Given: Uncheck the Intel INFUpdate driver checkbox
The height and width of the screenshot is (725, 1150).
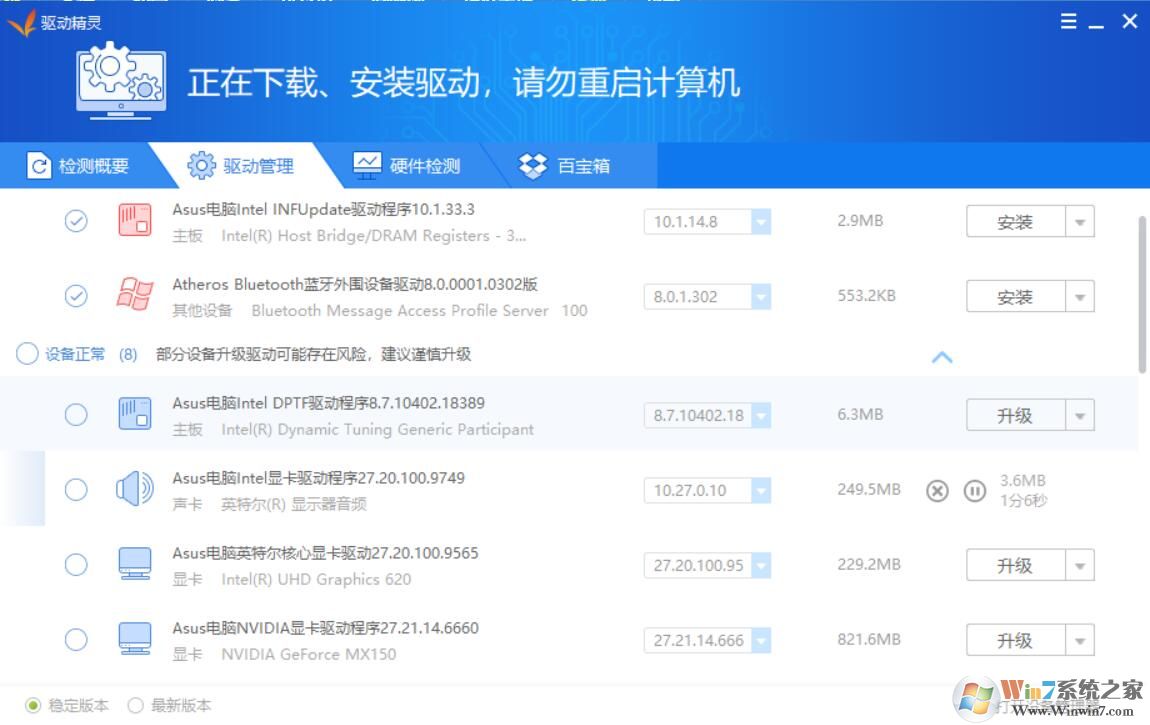Looking at the screenshot, I should [76, 221].
